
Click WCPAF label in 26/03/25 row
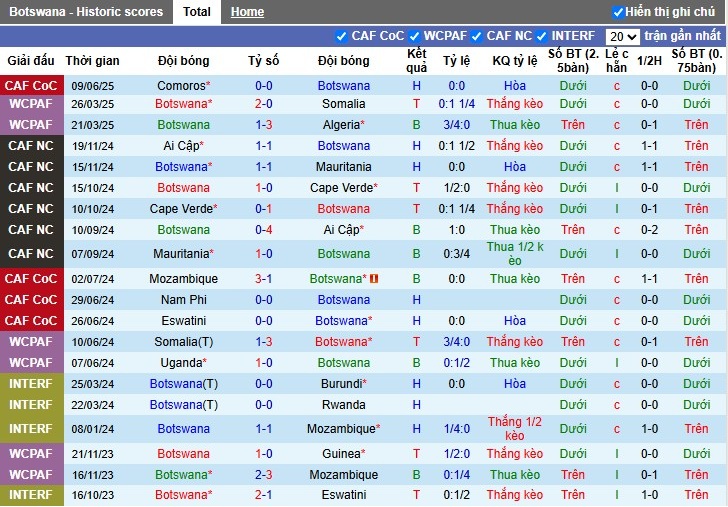pos(31,104)
